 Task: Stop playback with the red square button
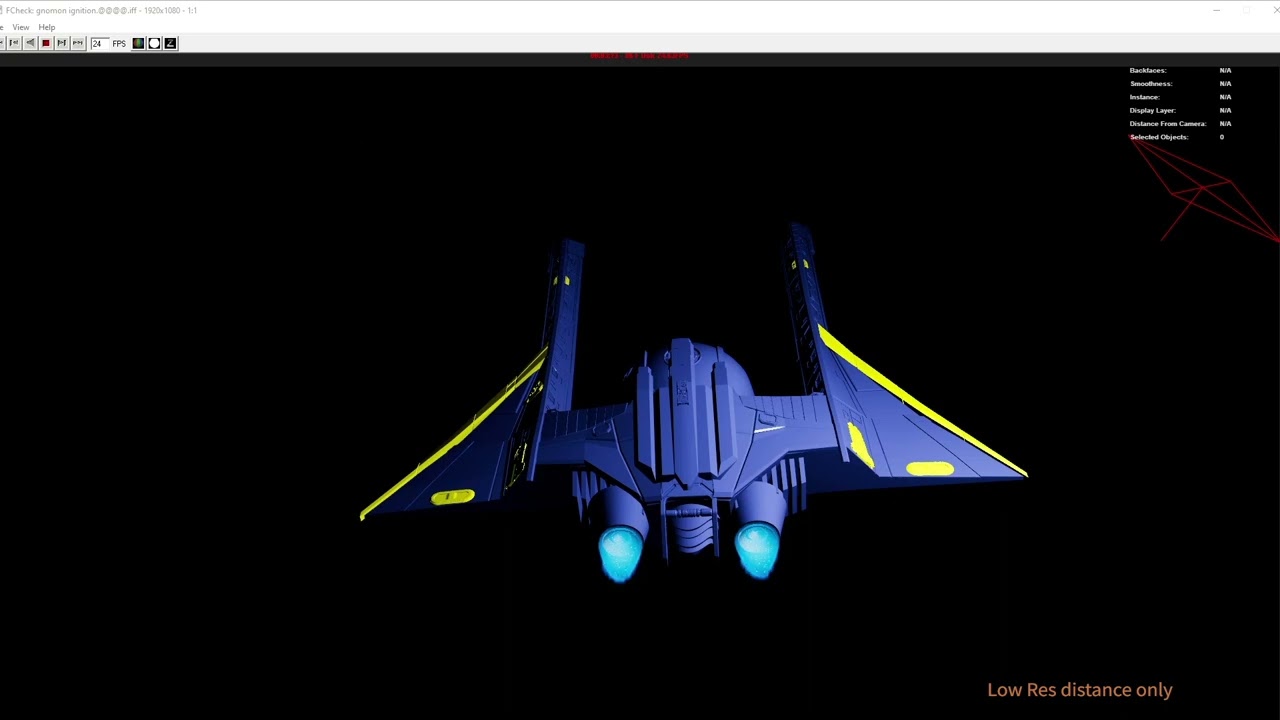46,43
